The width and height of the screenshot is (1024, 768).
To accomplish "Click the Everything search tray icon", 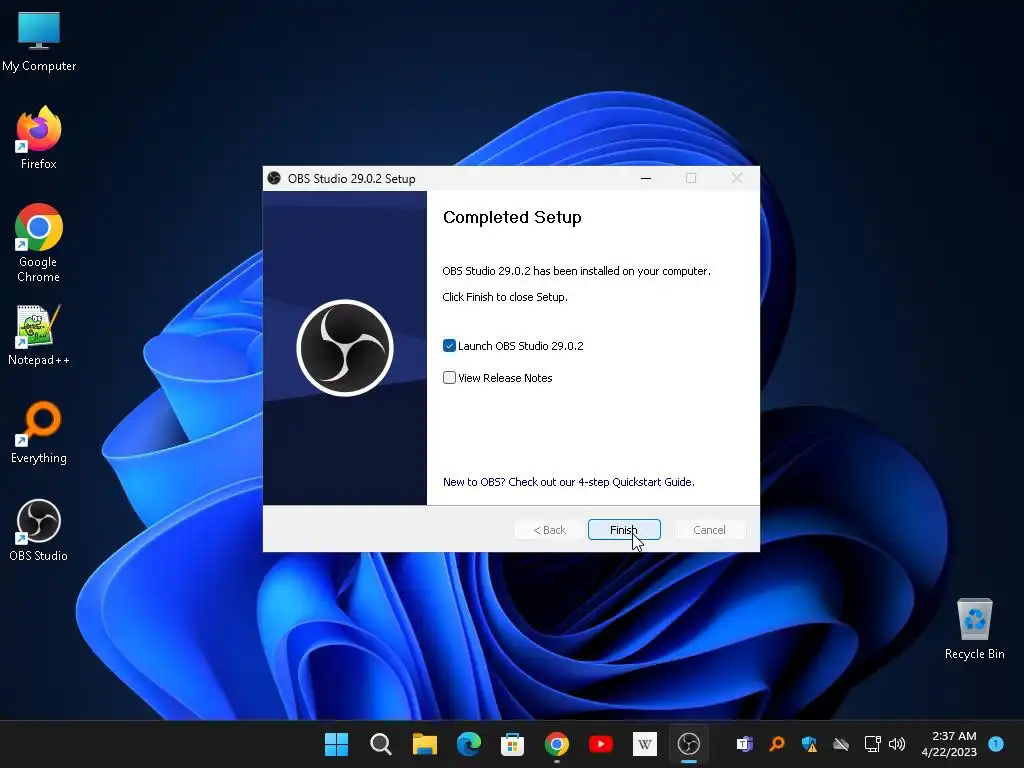I will (776, 744).
